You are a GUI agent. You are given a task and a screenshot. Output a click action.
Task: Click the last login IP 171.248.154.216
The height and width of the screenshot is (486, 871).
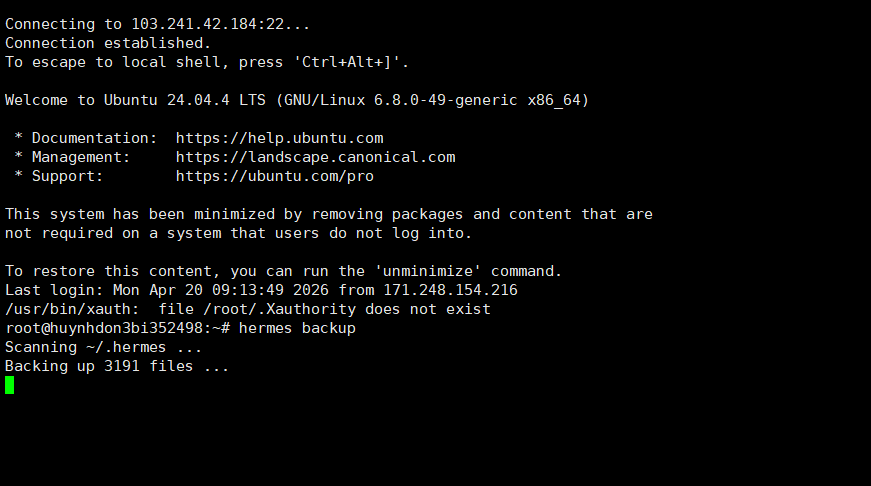click(x=450, y=290)
